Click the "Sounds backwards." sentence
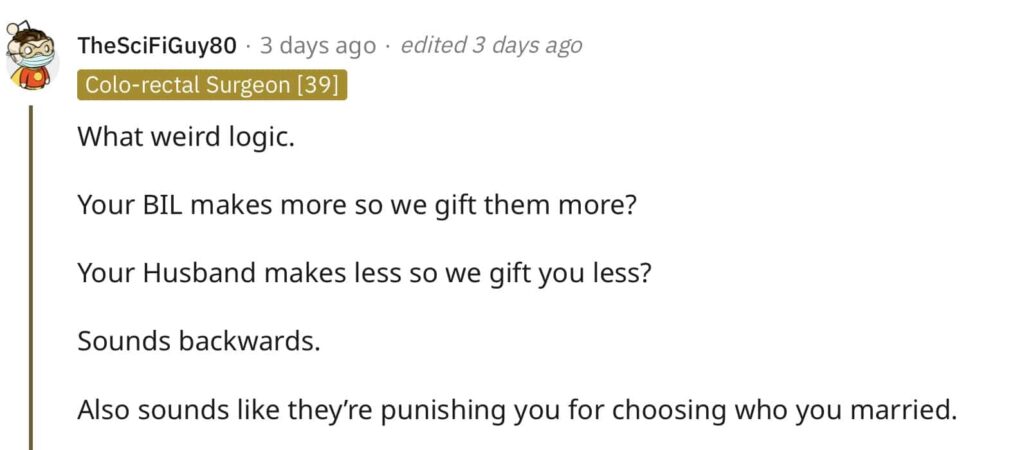1024x450 pixels. coord(199,341)
